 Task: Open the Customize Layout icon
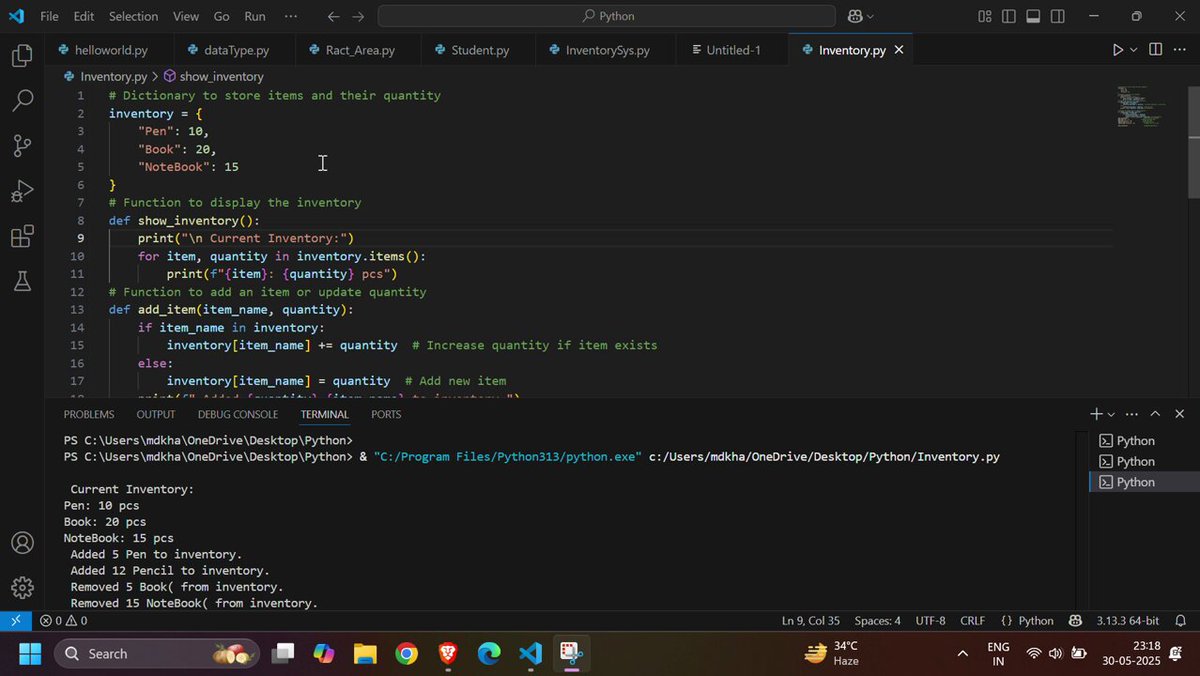[985, 16]
